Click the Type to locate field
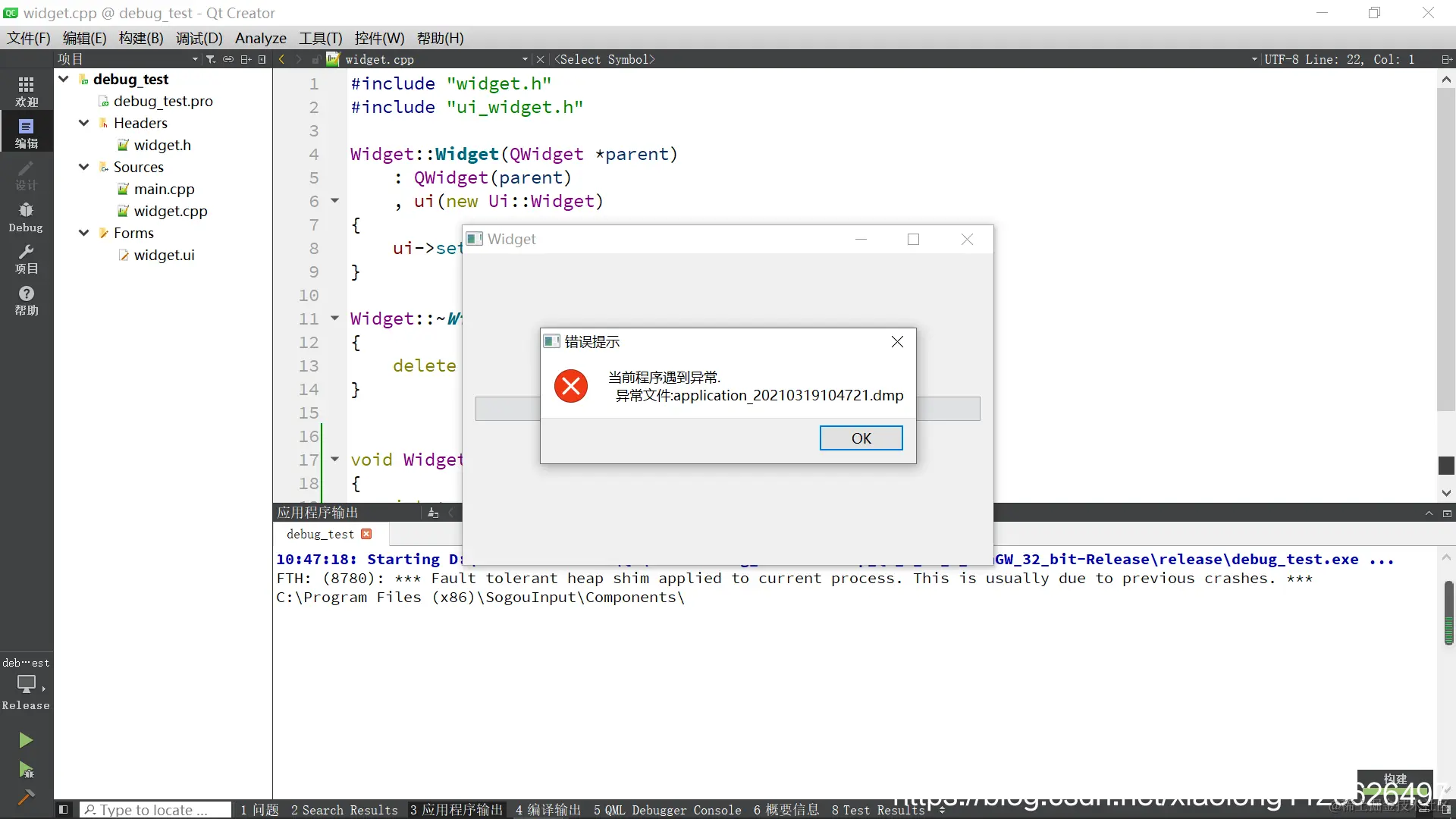 click(x=155, y=810)
